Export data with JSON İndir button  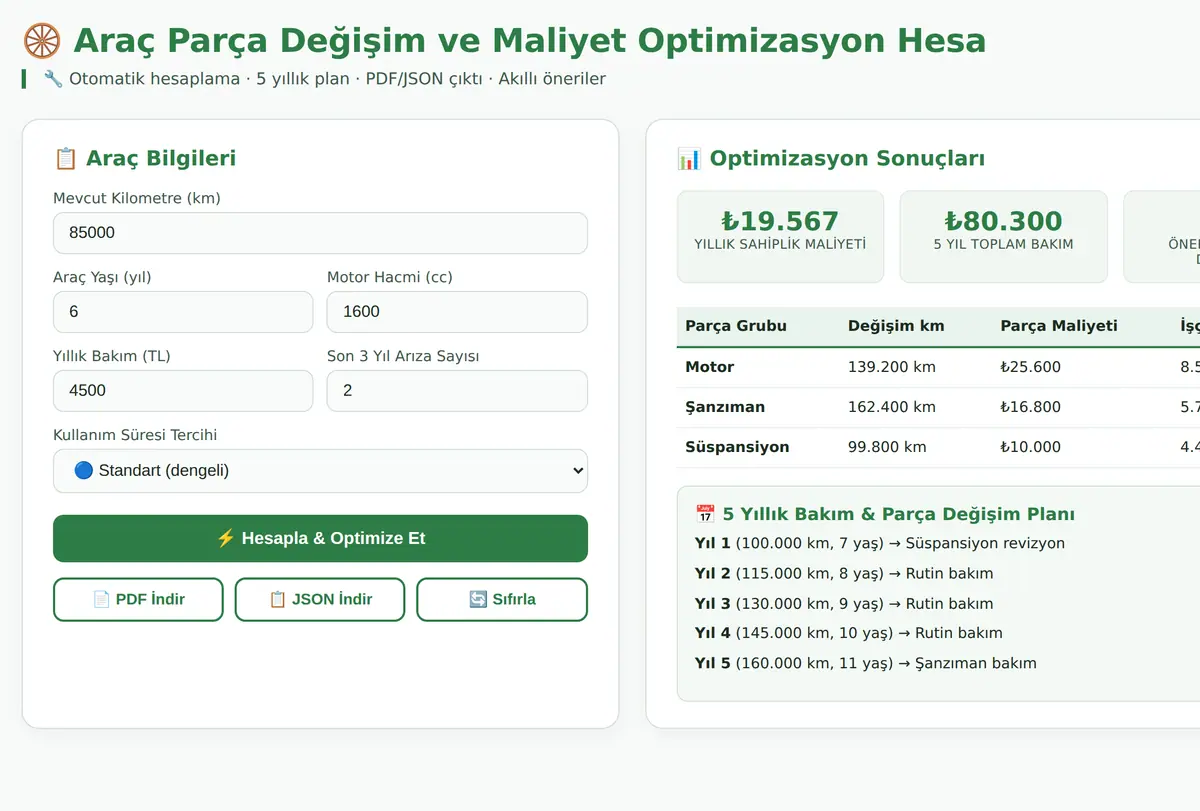click(x=320, y=599)
